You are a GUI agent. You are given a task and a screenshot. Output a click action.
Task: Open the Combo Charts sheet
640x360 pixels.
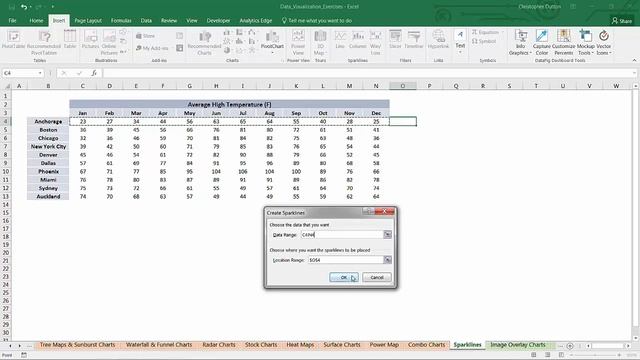[427, 345]
